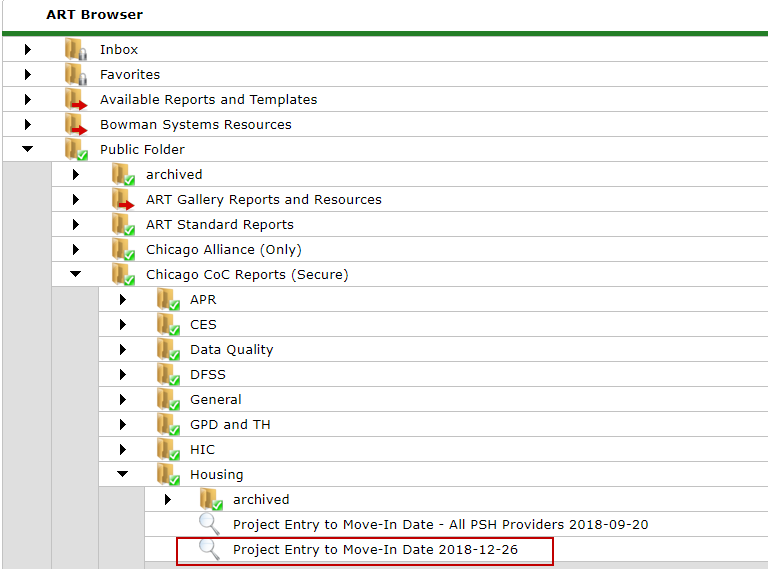The width and height of the screenshot is (768, 569).
Task: Click the DFSS folder icon
Action: 168,375
